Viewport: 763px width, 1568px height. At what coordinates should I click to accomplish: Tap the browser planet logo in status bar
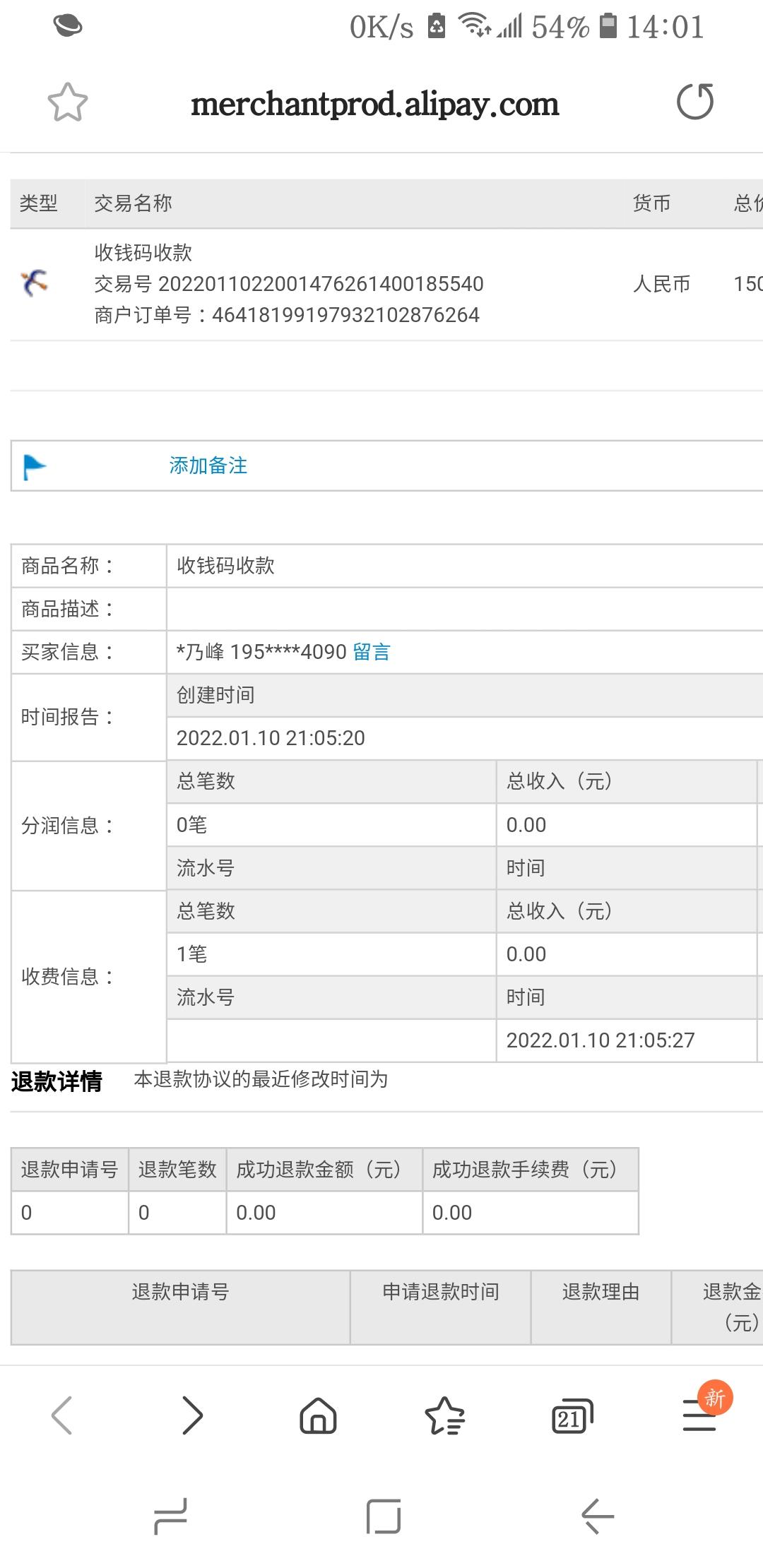click(x=68, y=26)
